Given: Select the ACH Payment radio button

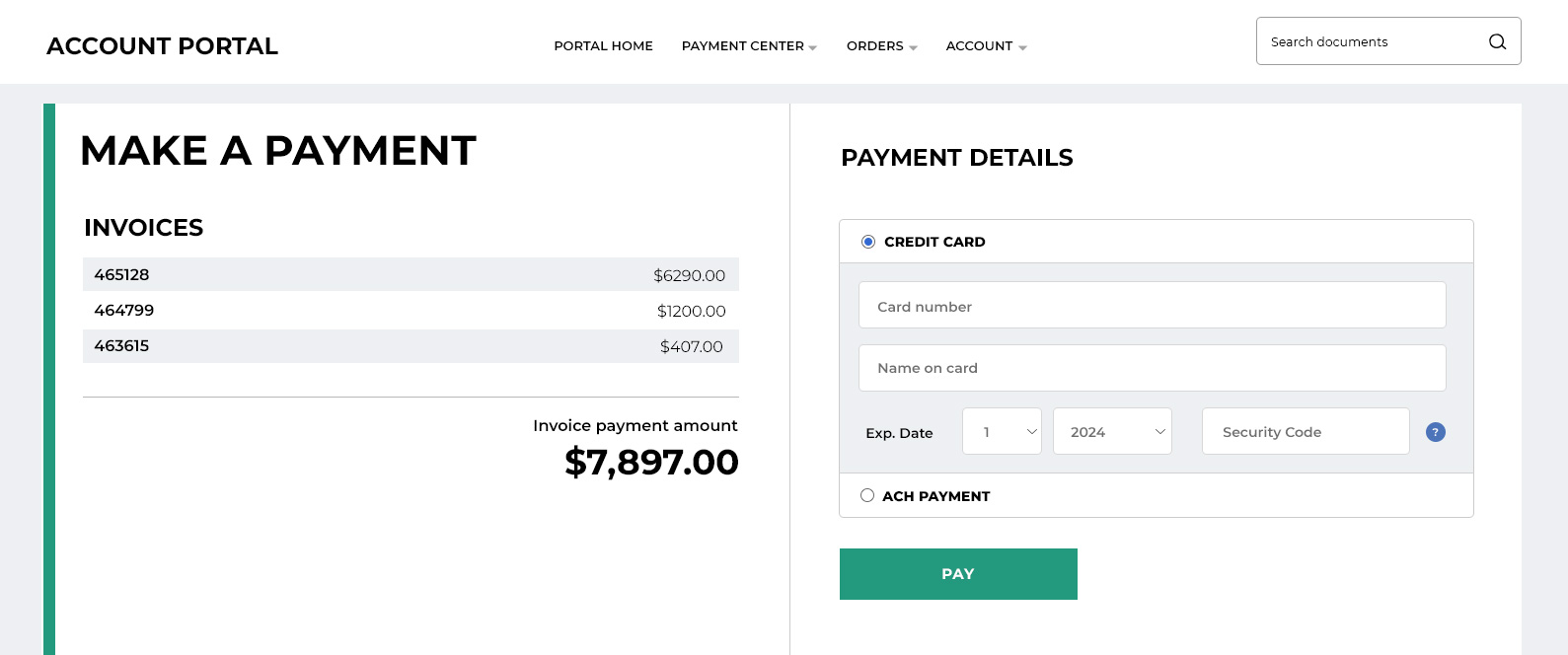Looking at the screenshot, I should (x=867, y=495).
